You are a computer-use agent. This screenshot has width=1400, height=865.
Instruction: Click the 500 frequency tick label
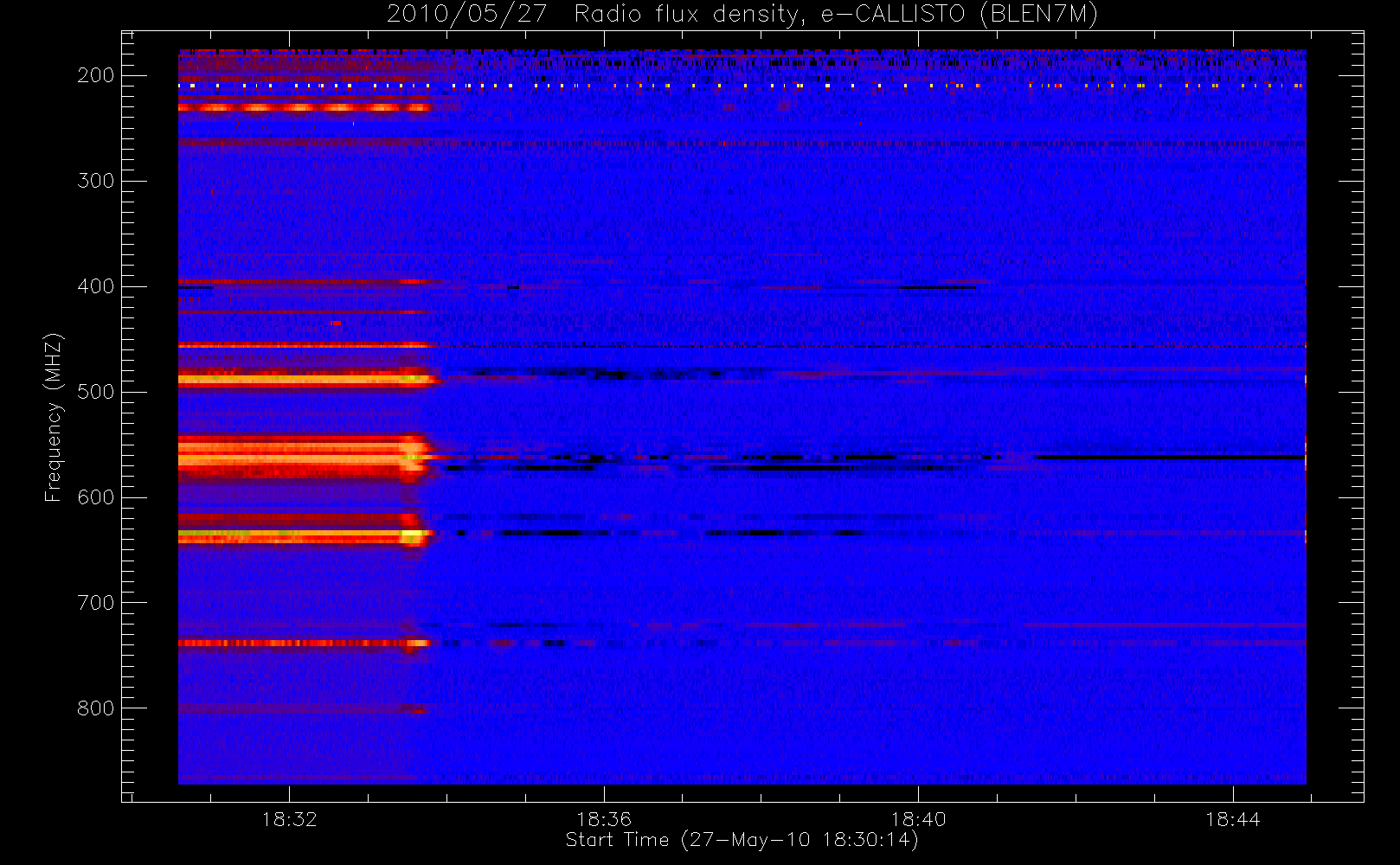96,392
